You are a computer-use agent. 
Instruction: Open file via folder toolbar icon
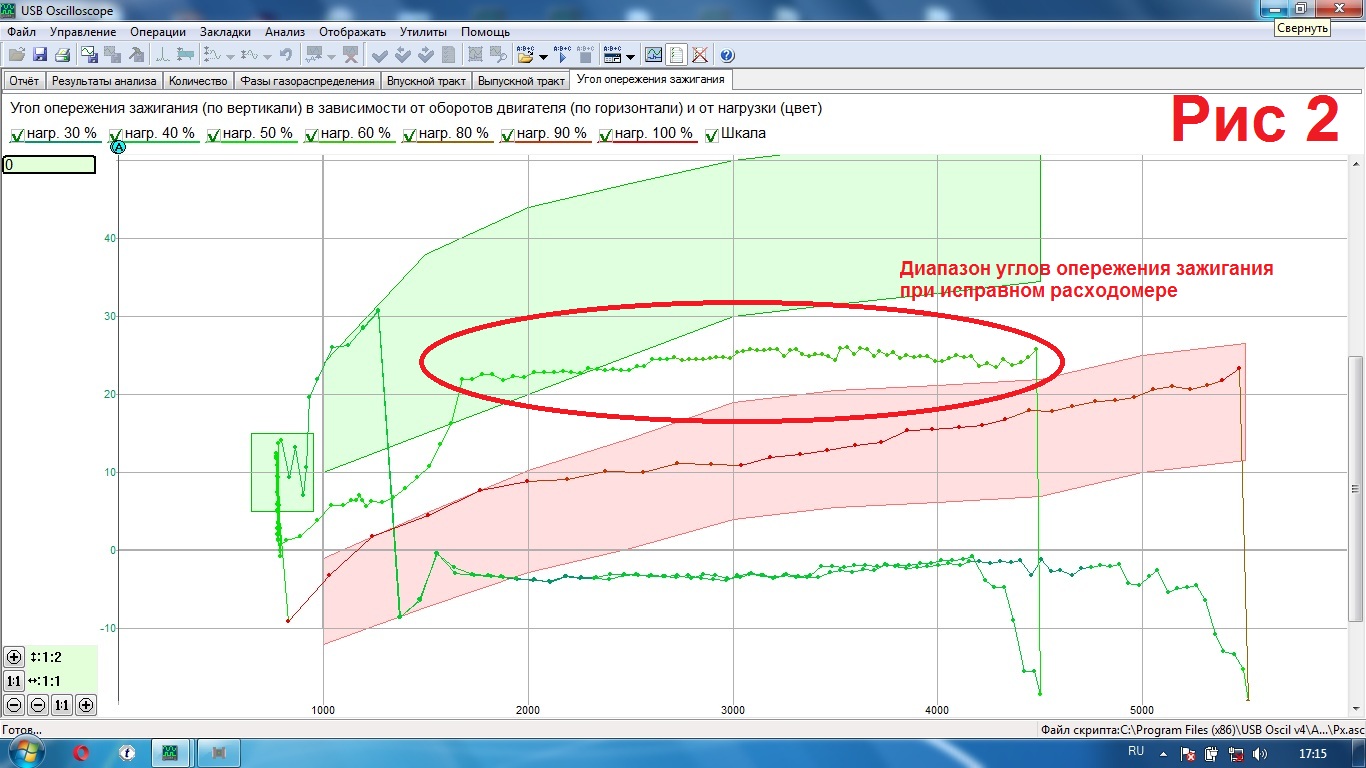[17, 55]
